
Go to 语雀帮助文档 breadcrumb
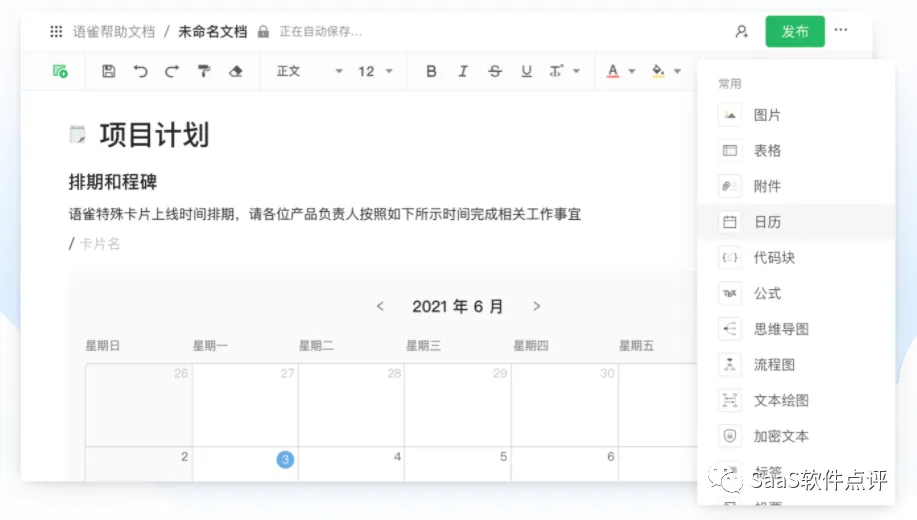click(x=113, y=32)
